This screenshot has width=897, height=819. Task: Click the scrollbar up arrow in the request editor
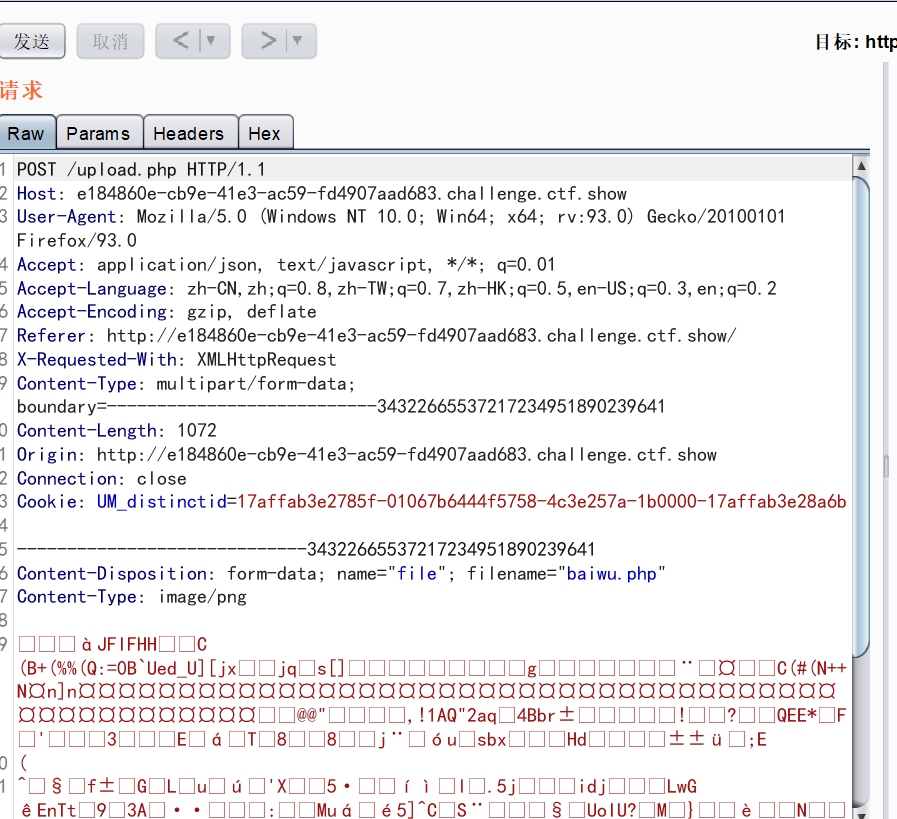click(861, 166)
